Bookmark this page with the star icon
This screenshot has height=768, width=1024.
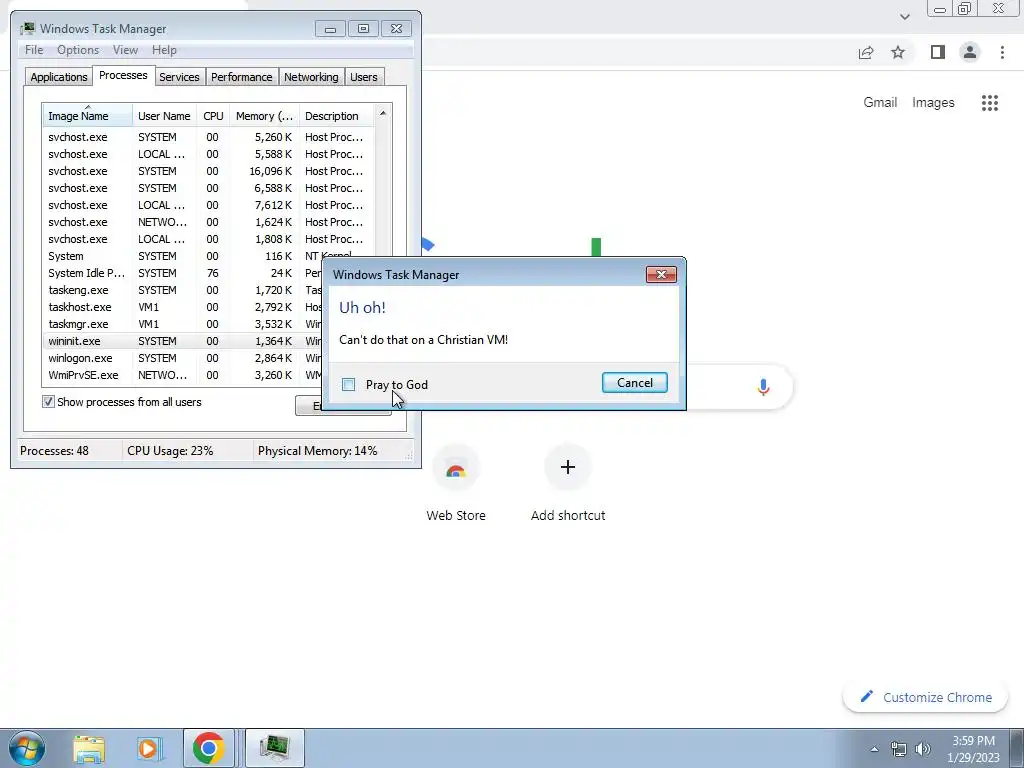[898, 52]
